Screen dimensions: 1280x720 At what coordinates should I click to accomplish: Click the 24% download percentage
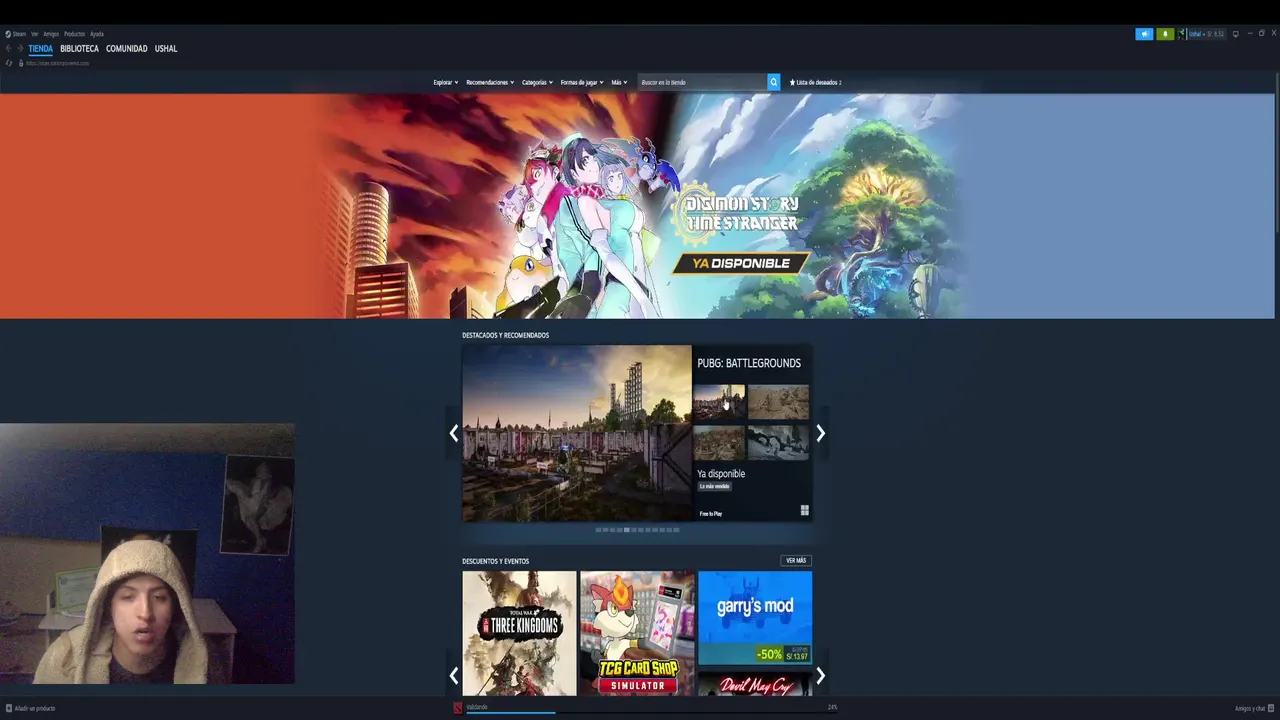[x=832, y=707]
